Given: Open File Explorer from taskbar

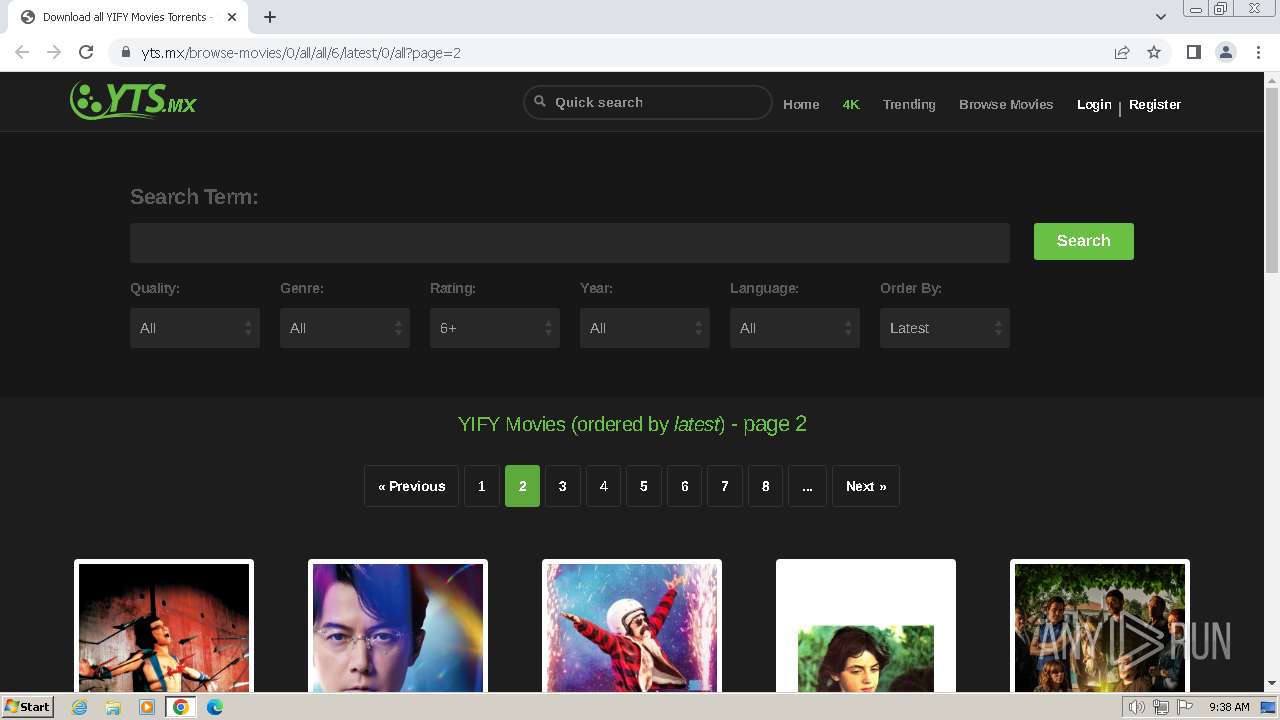Looking at the screenshot, I should coord(113,707).
